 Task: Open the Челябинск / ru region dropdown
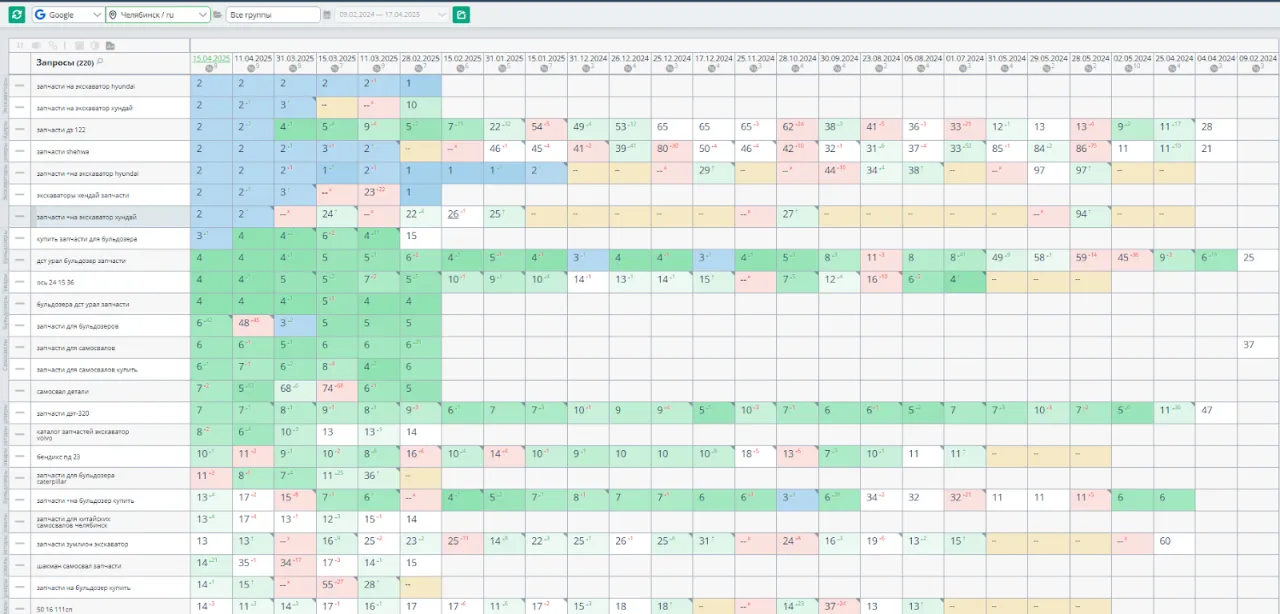tap(158, 15)
